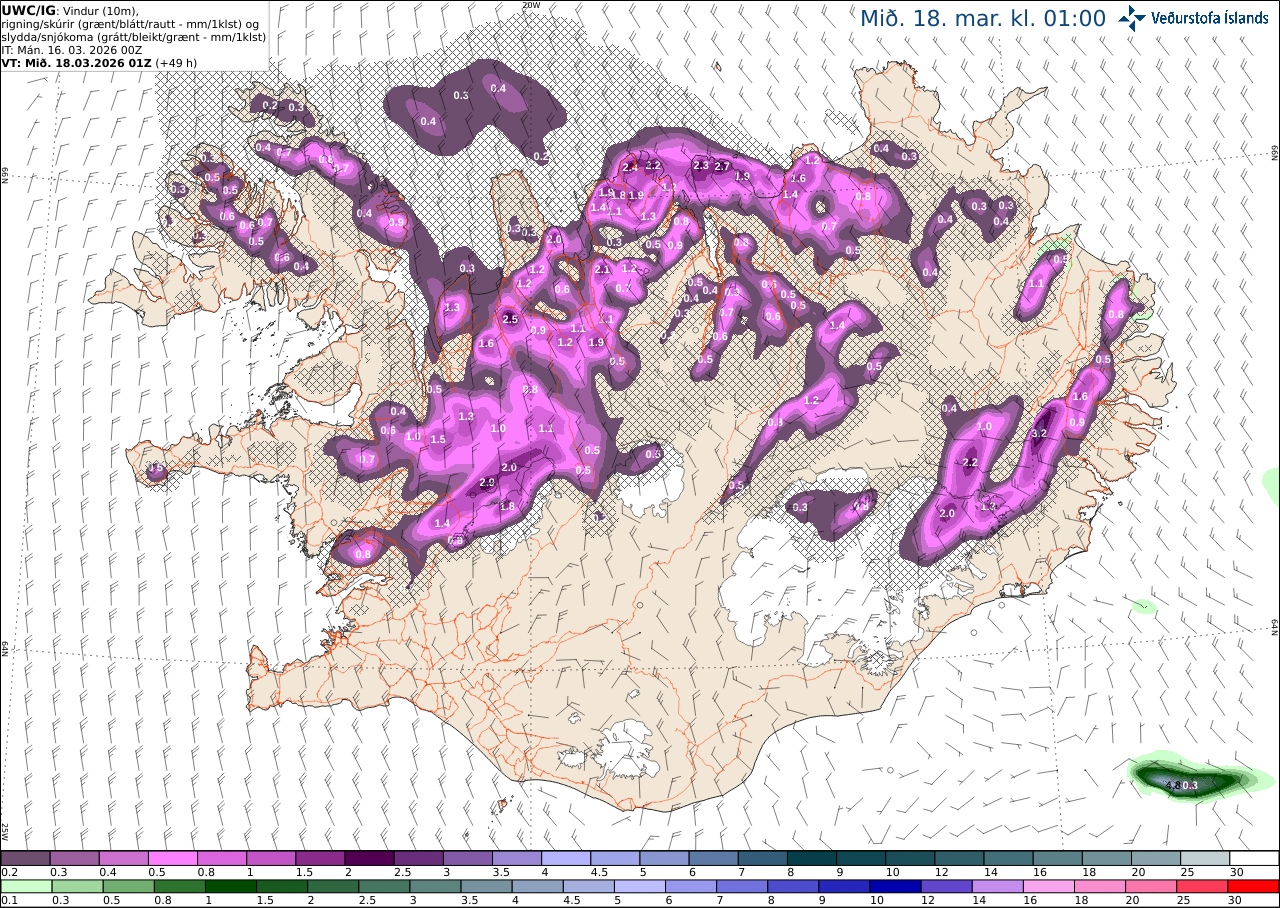The width and height of the screenshot is (1280, 908).
Task: Pick the bright pink 0.5 swatch in upper legend
Action: pyautogui.click(x=173, y=858)
